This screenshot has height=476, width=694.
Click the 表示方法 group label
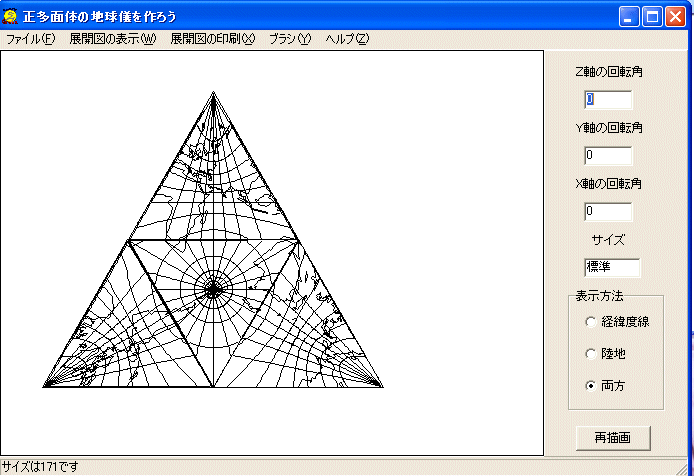point(599,296)
